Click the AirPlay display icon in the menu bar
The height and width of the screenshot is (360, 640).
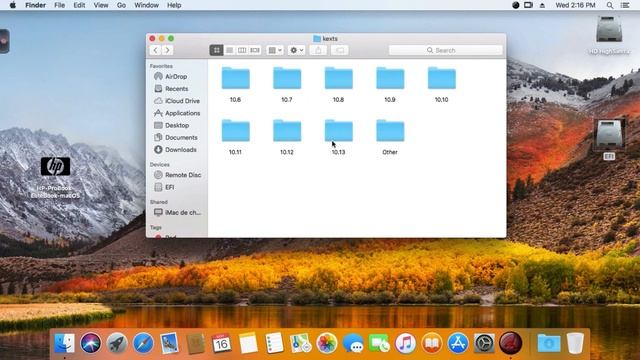point(528,5)
